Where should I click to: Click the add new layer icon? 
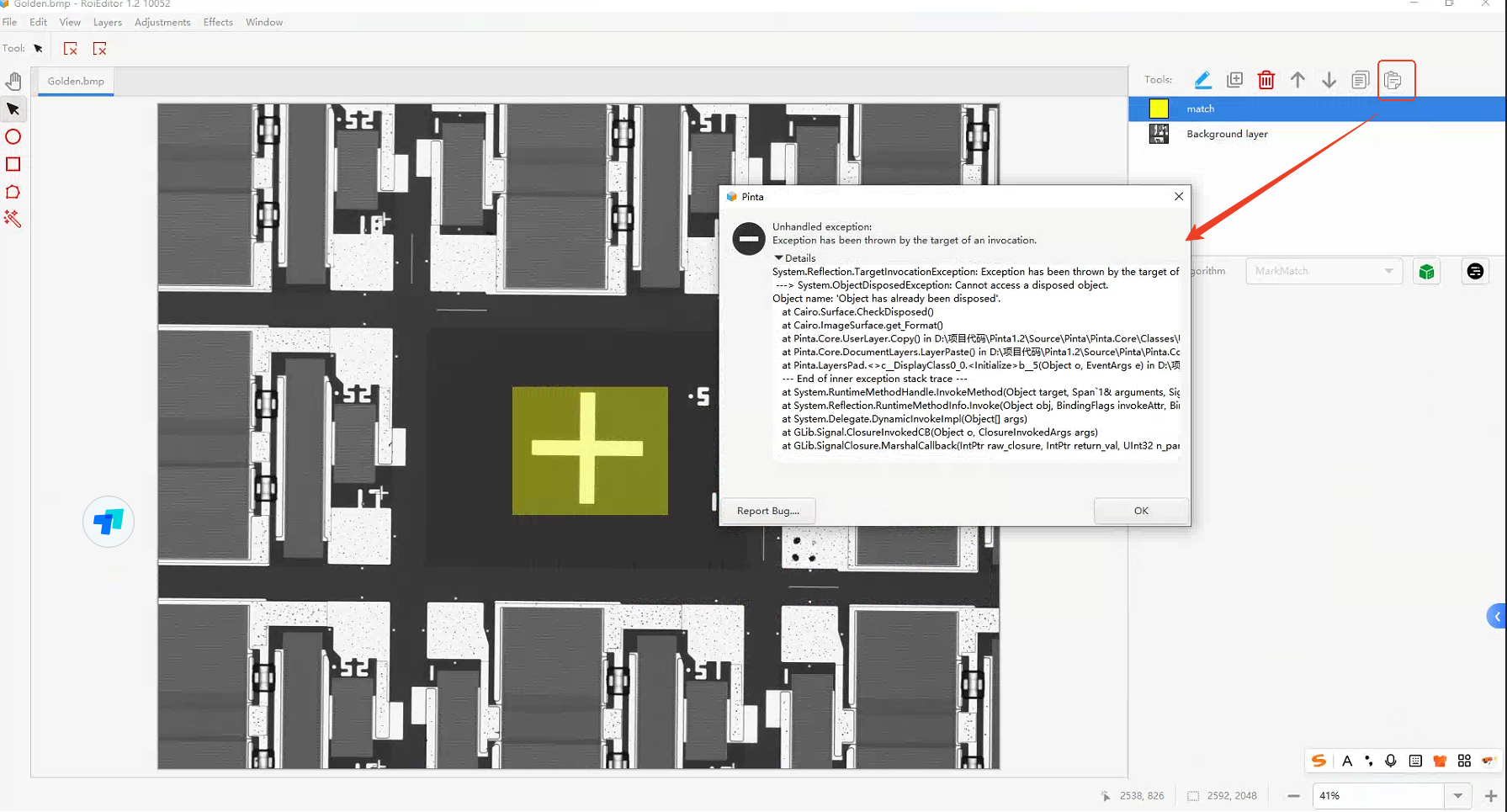click(x=1234, y=80)
